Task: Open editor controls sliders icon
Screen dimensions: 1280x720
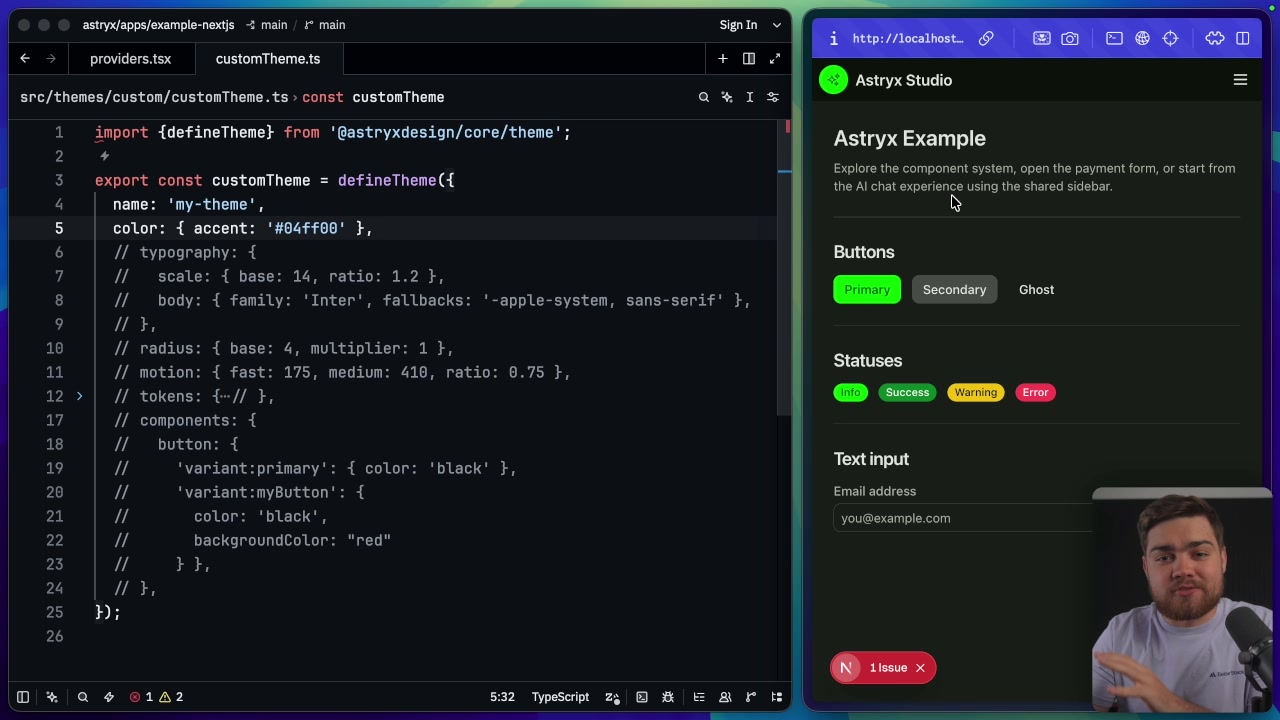Action: point(773,97)
